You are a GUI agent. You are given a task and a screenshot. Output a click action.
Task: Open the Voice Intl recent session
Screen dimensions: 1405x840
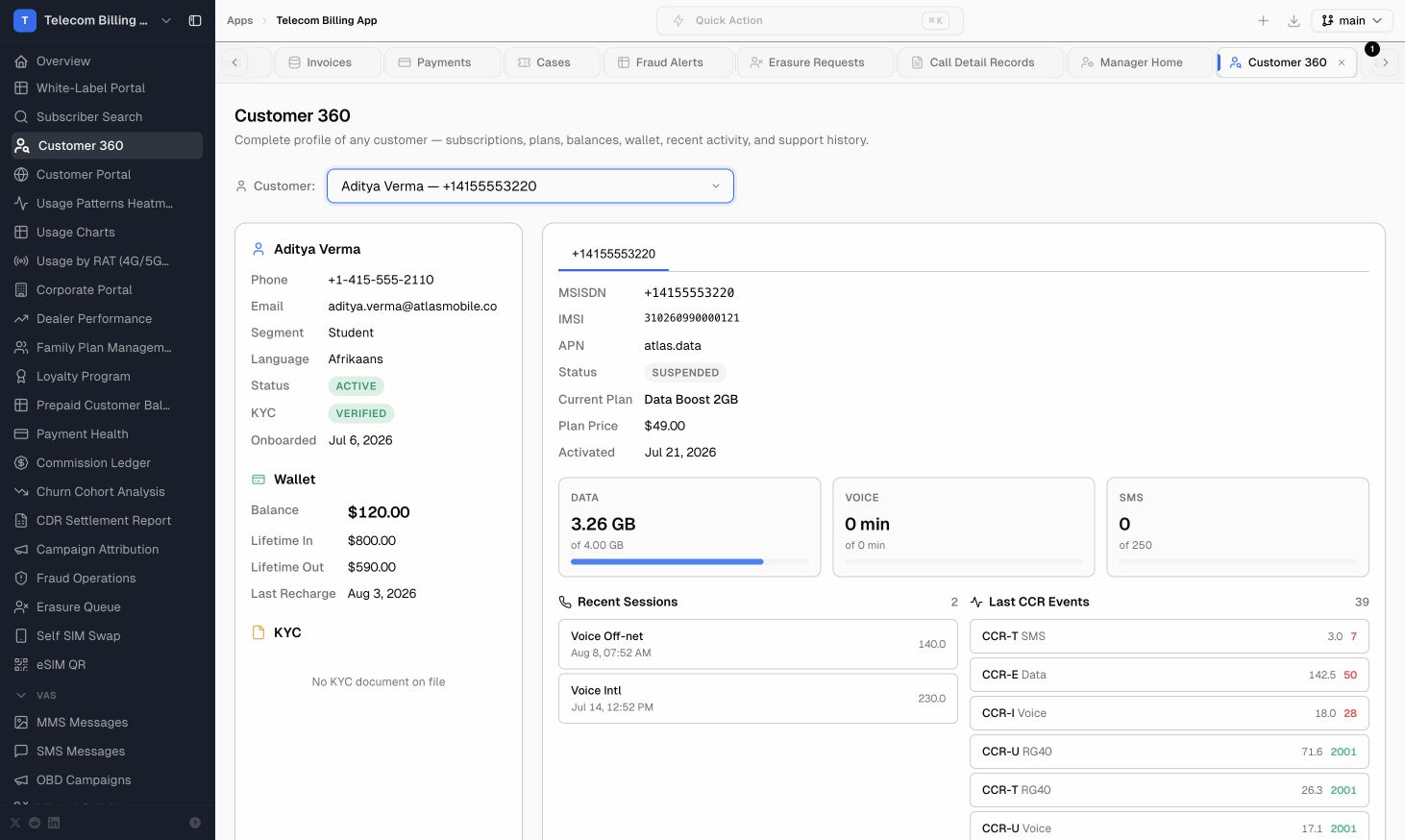[758, 699]
